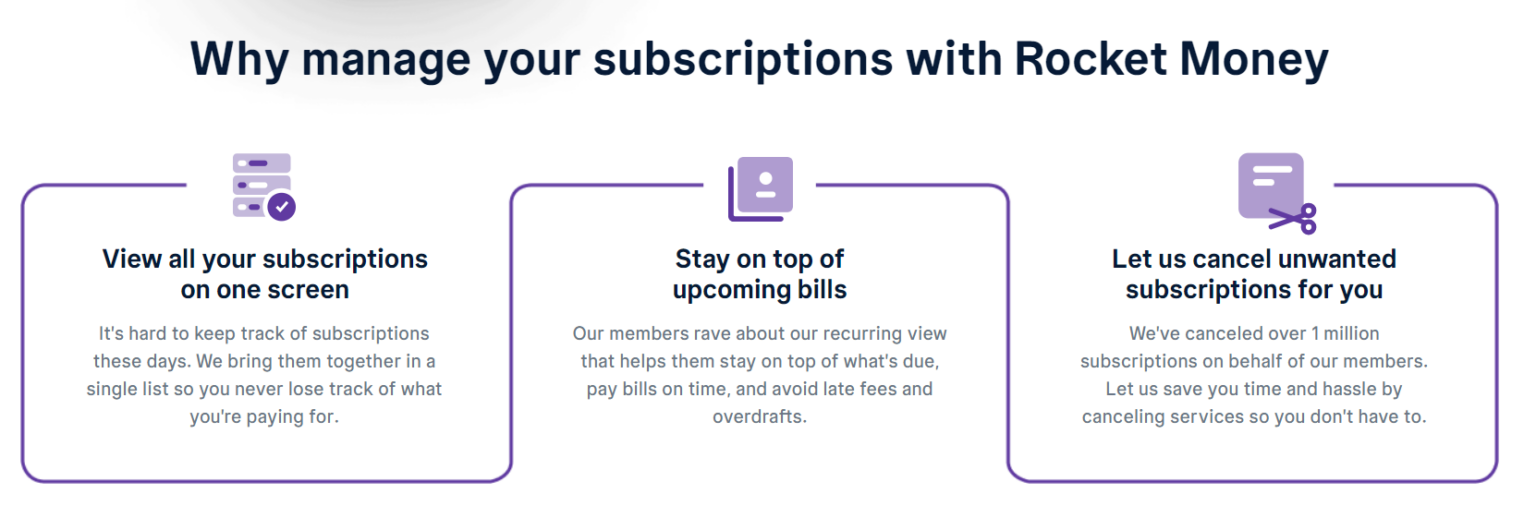Open the "Let us cancel unwanted subscriptions for you" heading
The height and width of the screenshot is (530, 1536).
coord(1254,274)
